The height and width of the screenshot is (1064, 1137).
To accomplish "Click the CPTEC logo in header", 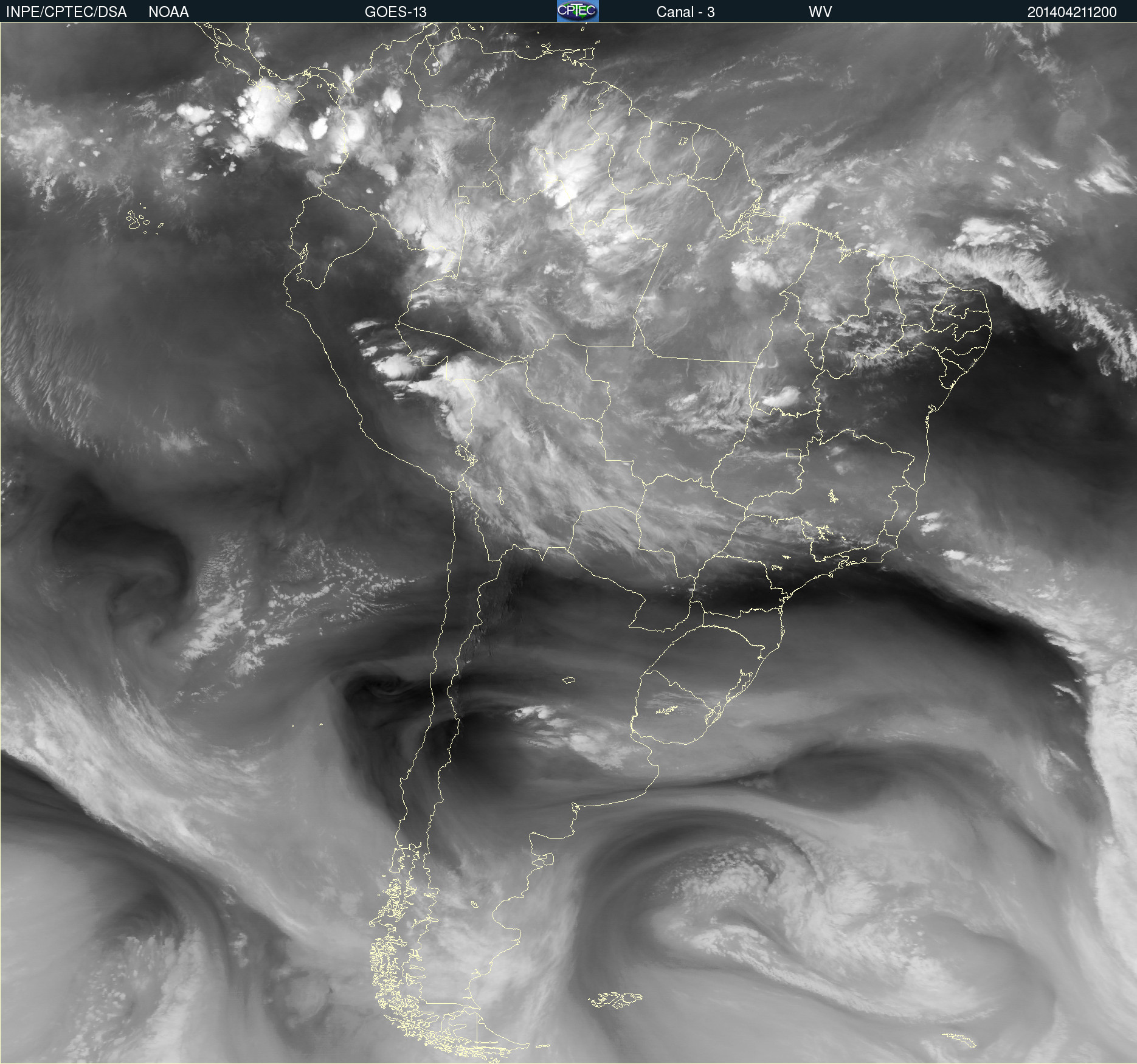I will point(578,11).
